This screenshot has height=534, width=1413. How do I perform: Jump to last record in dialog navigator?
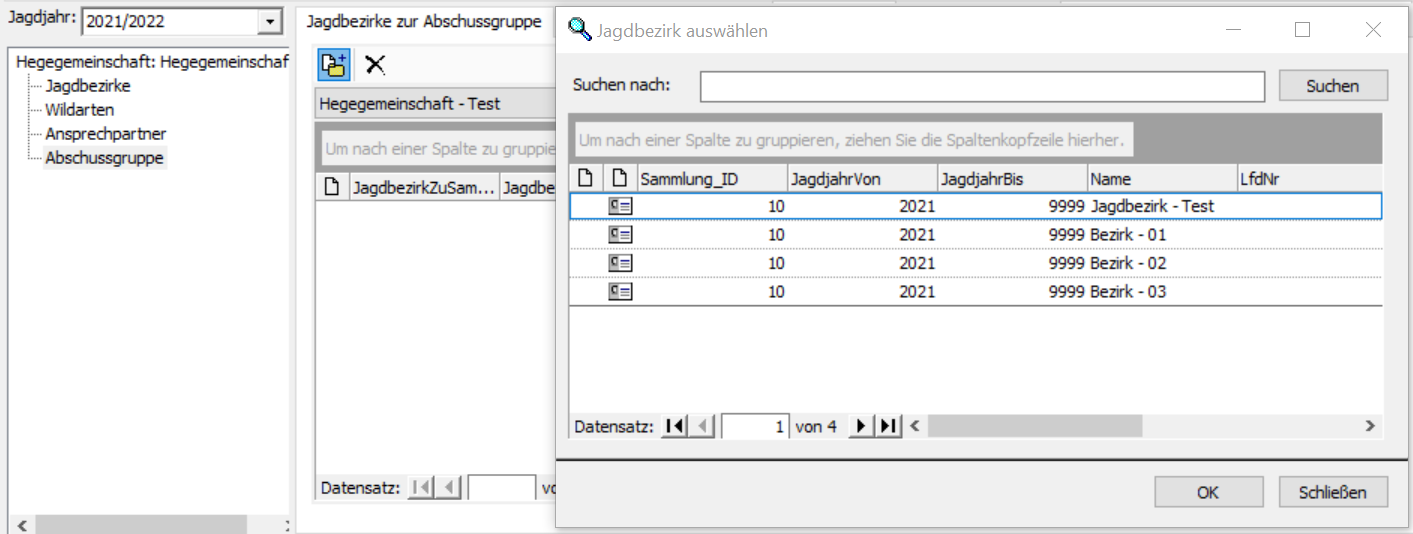click(888, 426)
